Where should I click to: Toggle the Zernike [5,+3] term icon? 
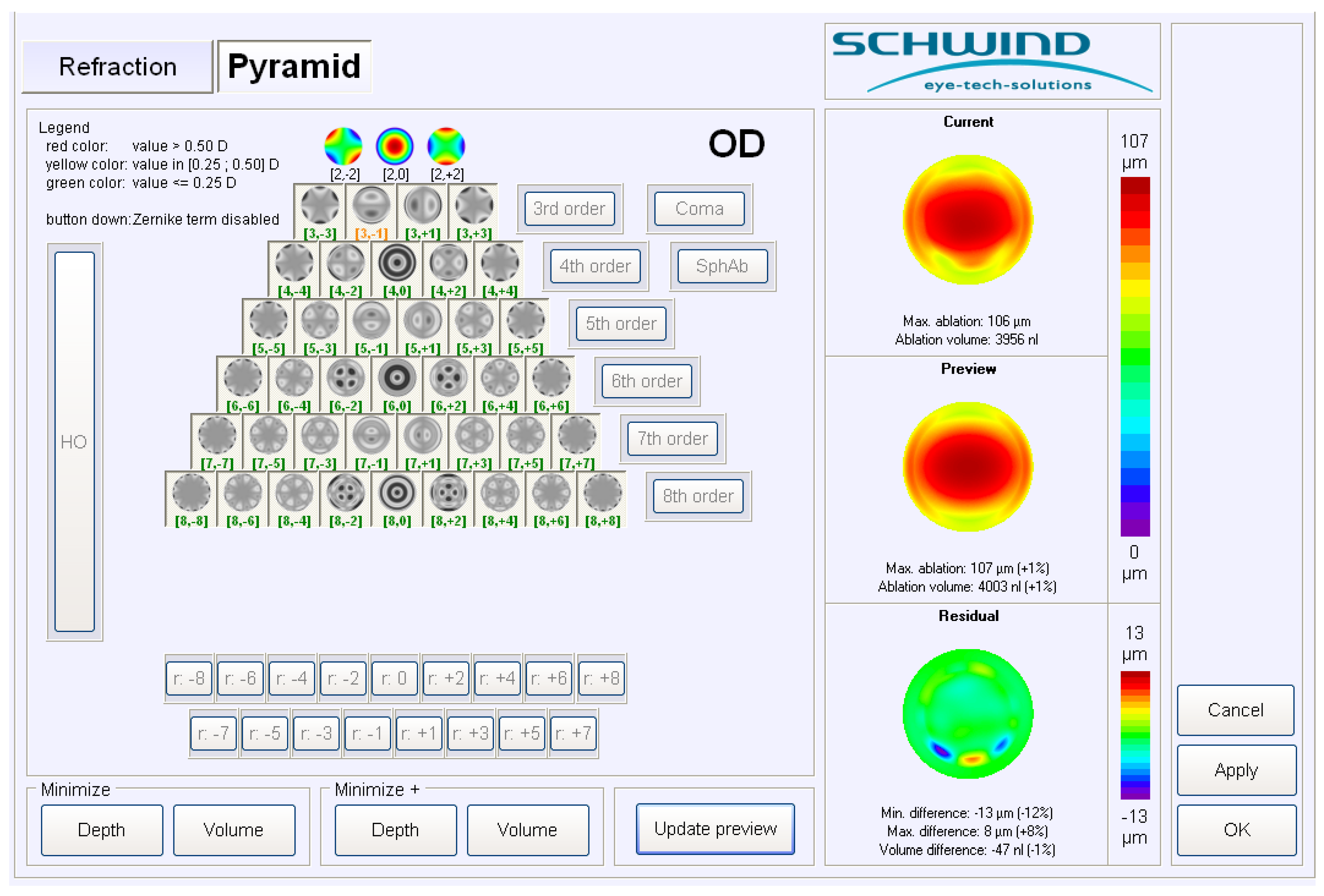coord(474,321)
